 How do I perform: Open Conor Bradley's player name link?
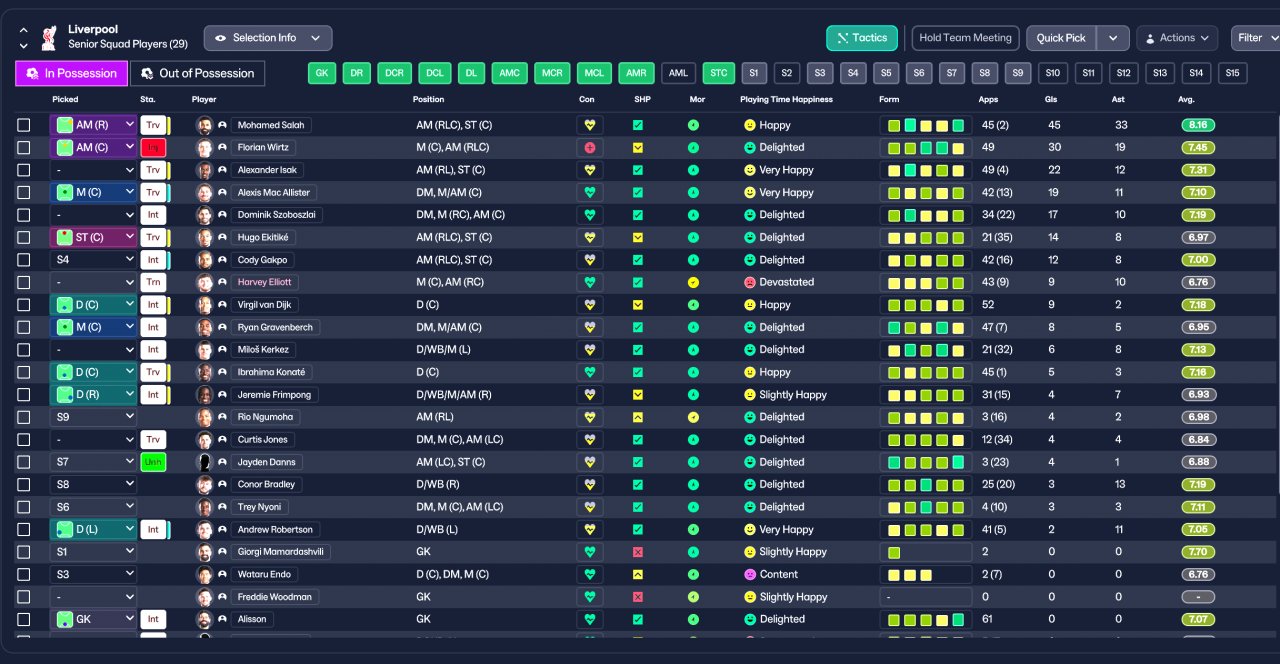(x=266, y=484)
